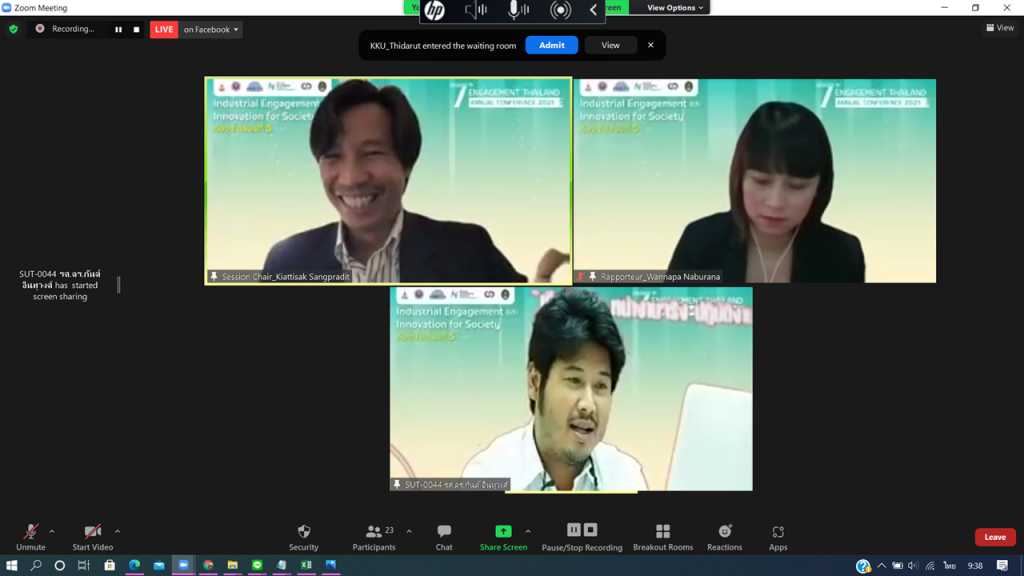Unmute your microphone in the meeting toolbar
Image resolution: width=1024 pixels, height=576 pixels.
pos(31,537)
